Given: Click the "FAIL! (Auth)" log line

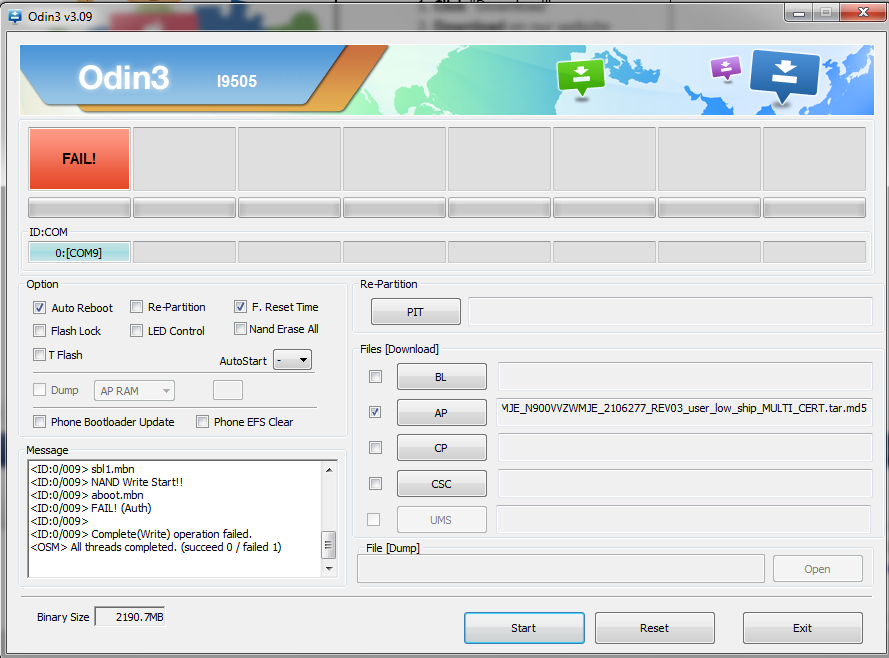Looking at the screenshot, I should pyautogui.click(x=91, y=508).
